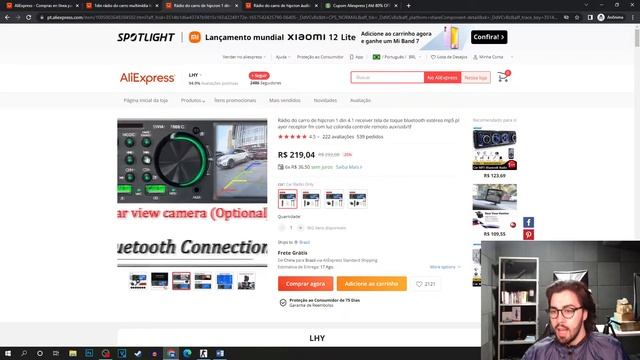Click the browser back arrow

tap(7, 17)
